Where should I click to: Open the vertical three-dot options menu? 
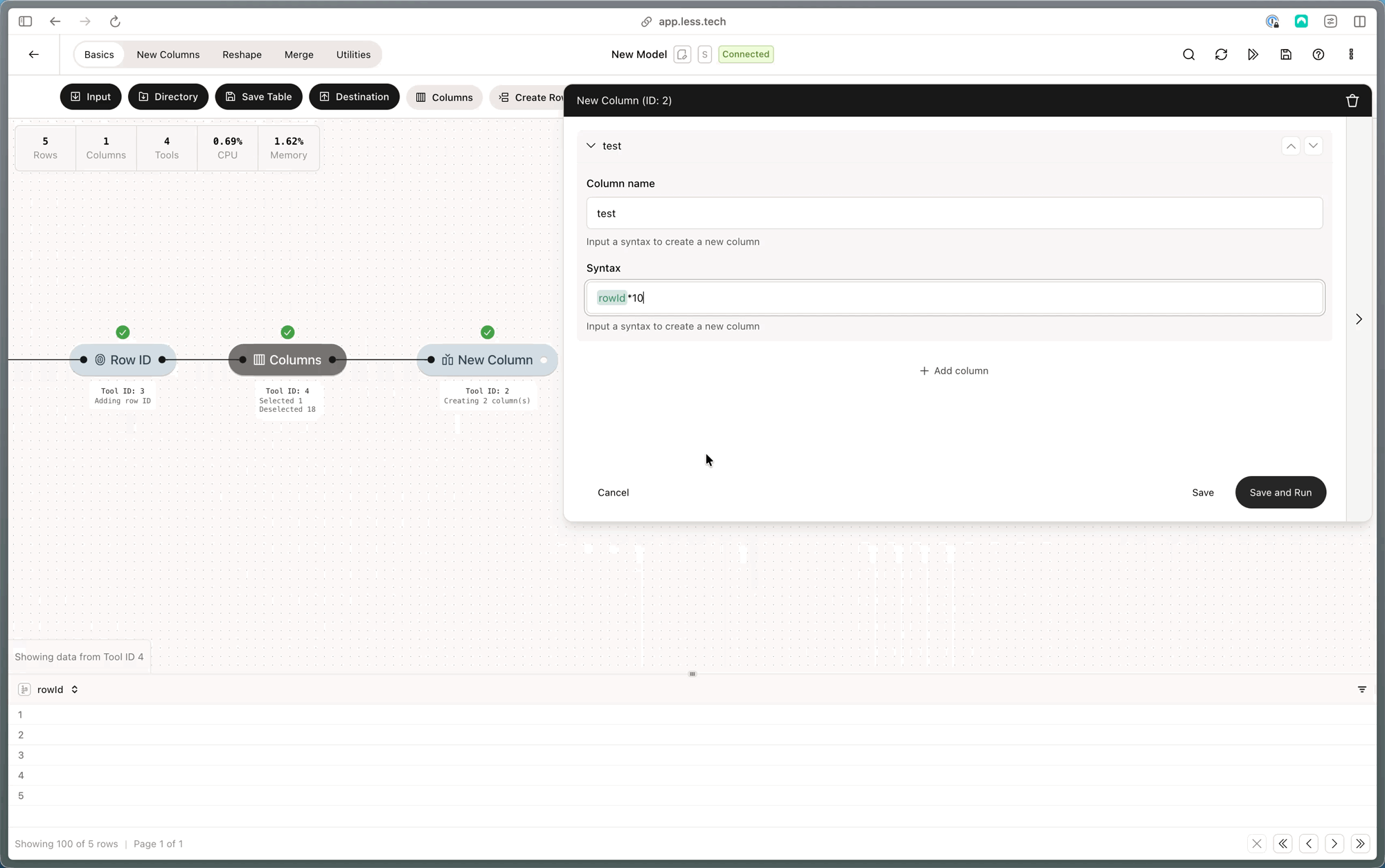(x=1351, y=55)
